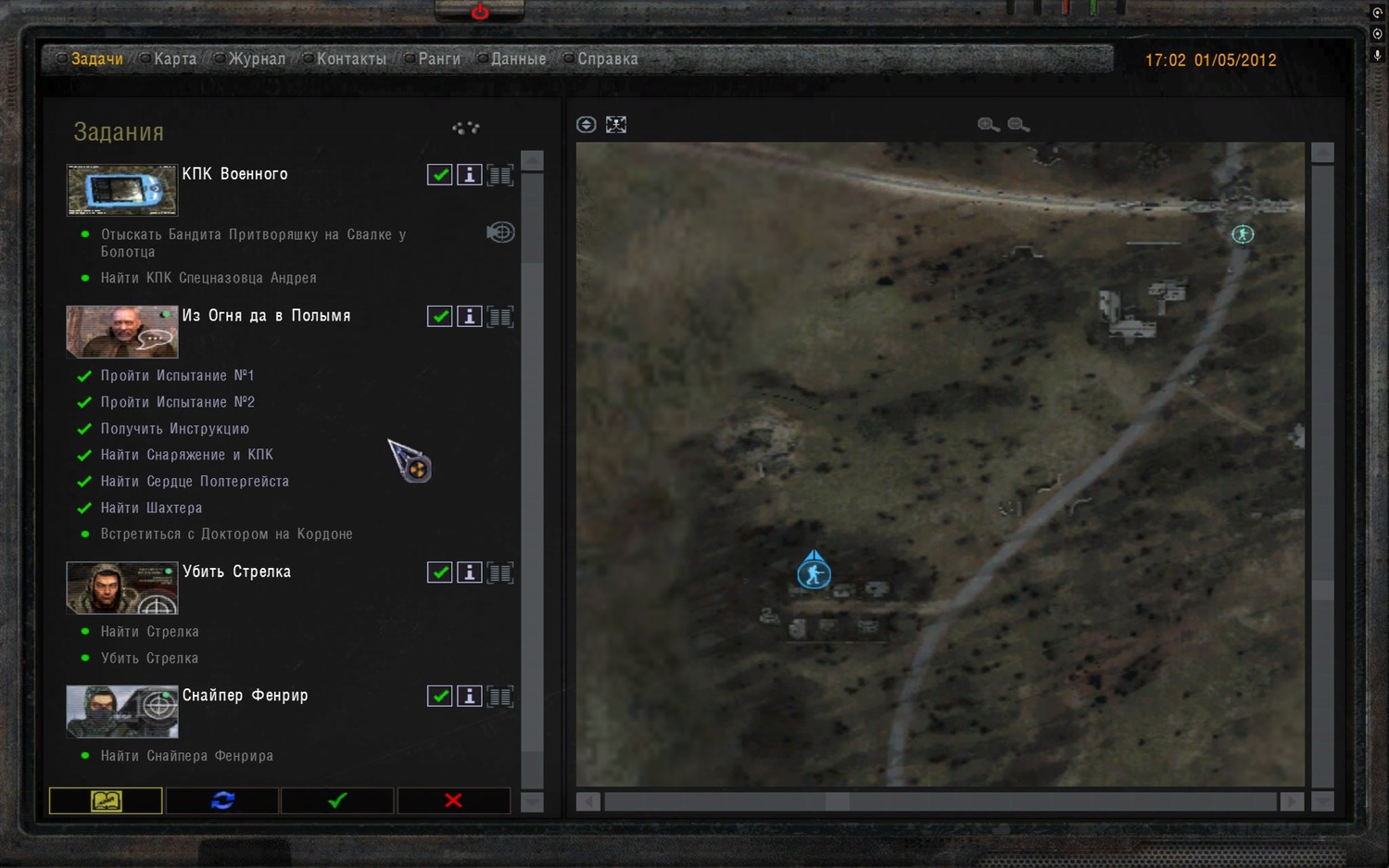Open the Ранги tab
Image resolution: width=1389 pixels, height=868 pixels.
pos(439,58)
